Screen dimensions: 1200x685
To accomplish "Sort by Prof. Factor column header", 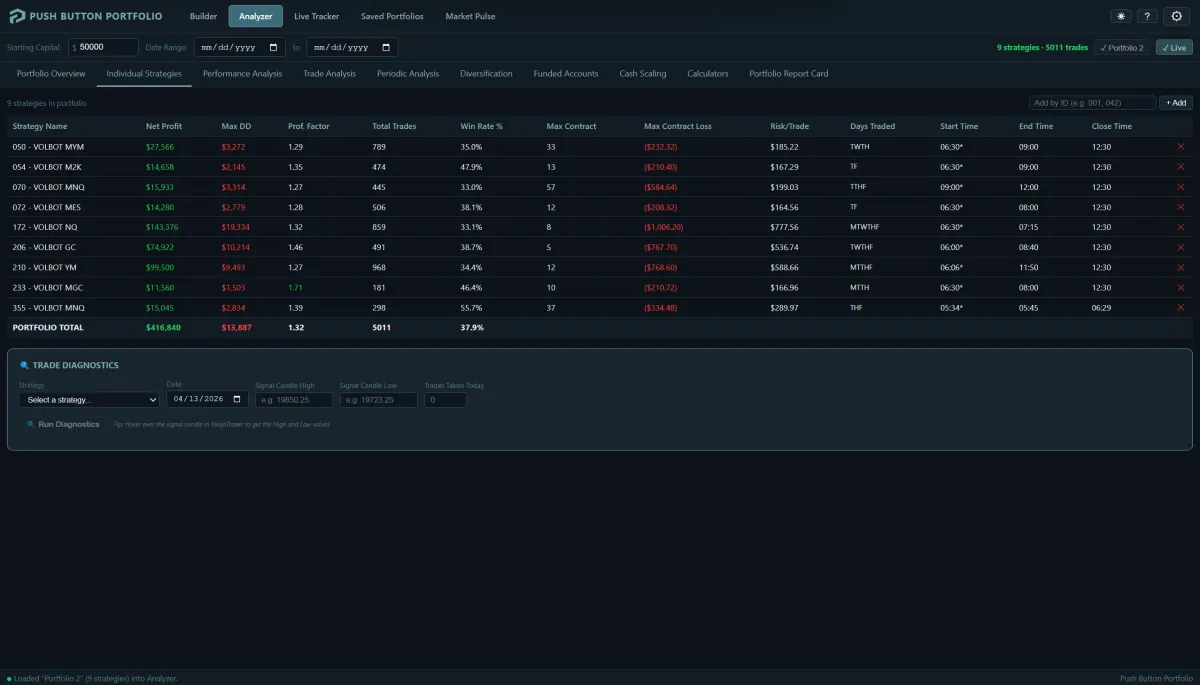I will click(x=308, y=127).
